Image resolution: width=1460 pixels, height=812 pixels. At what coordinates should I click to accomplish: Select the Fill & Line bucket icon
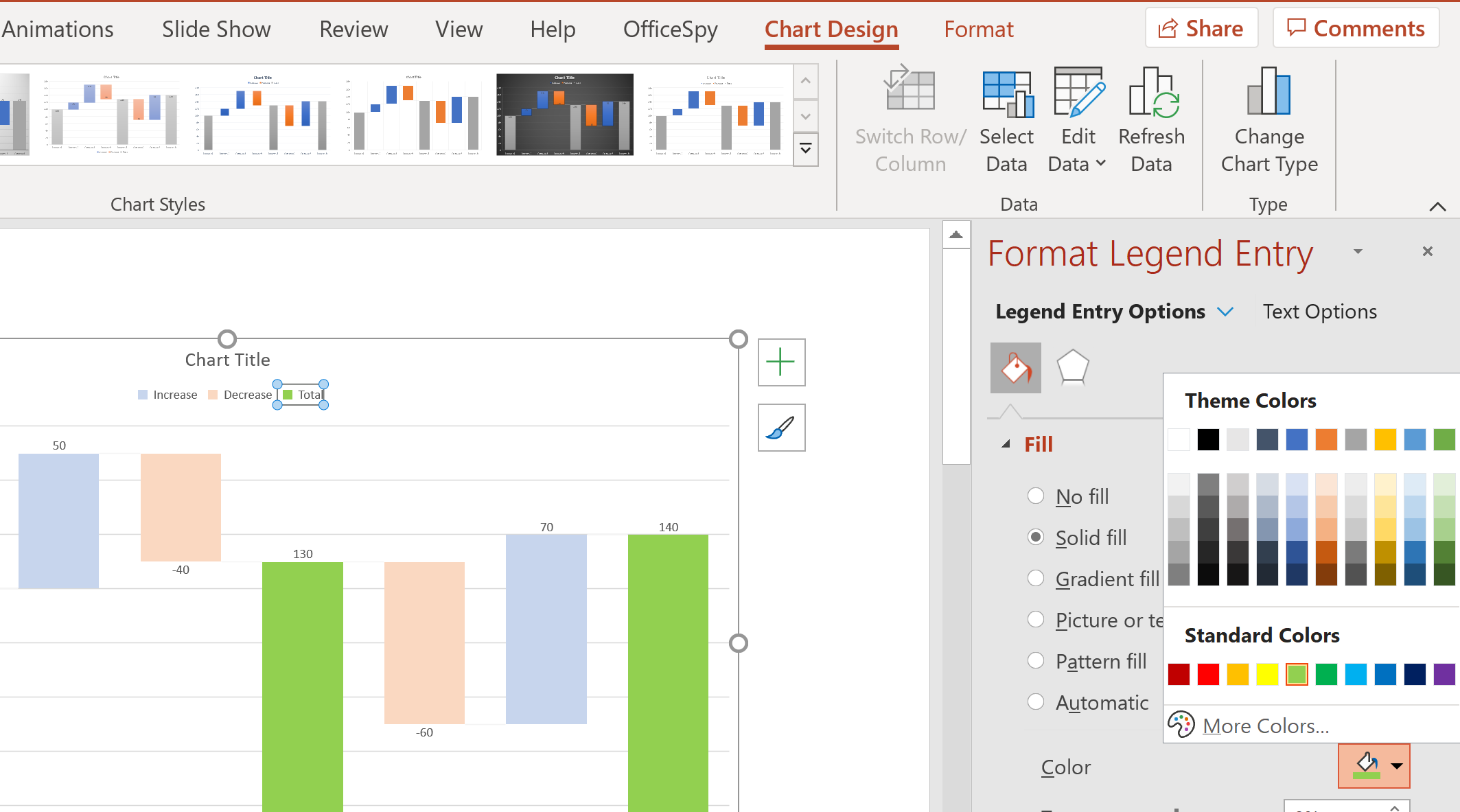pos(1015,367)
